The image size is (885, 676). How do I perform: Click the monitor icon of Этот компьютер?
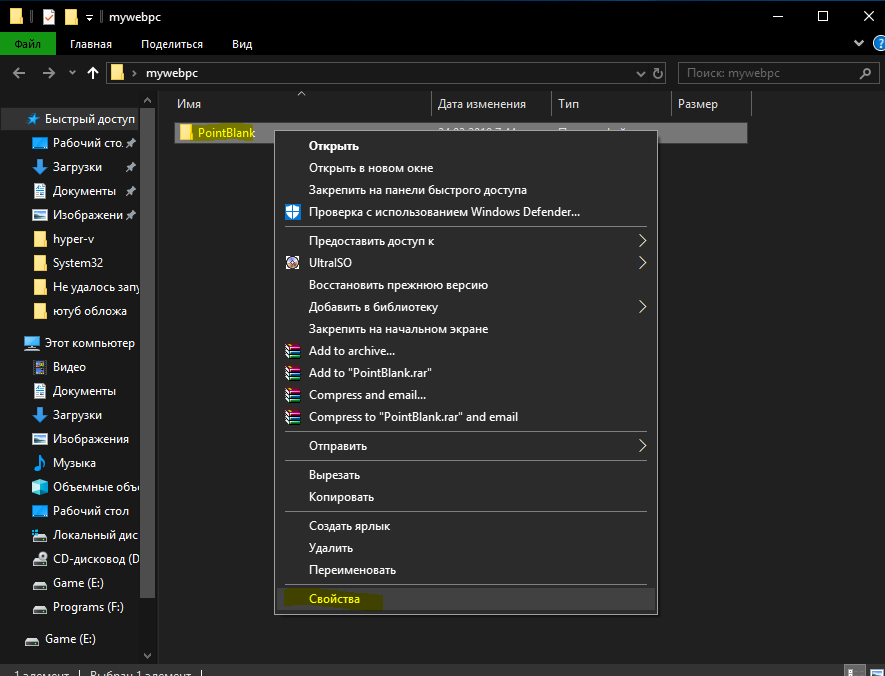[x=32, y=343]
